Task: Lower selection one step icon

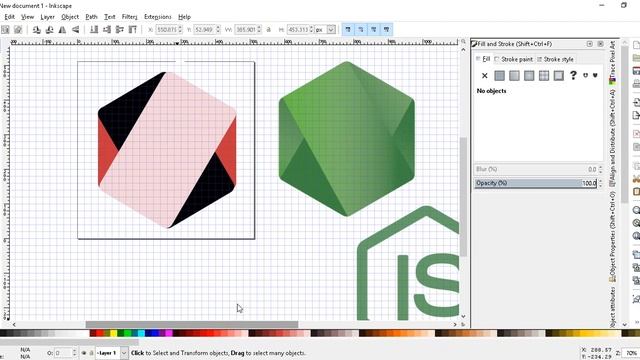Action: (107, 29)
